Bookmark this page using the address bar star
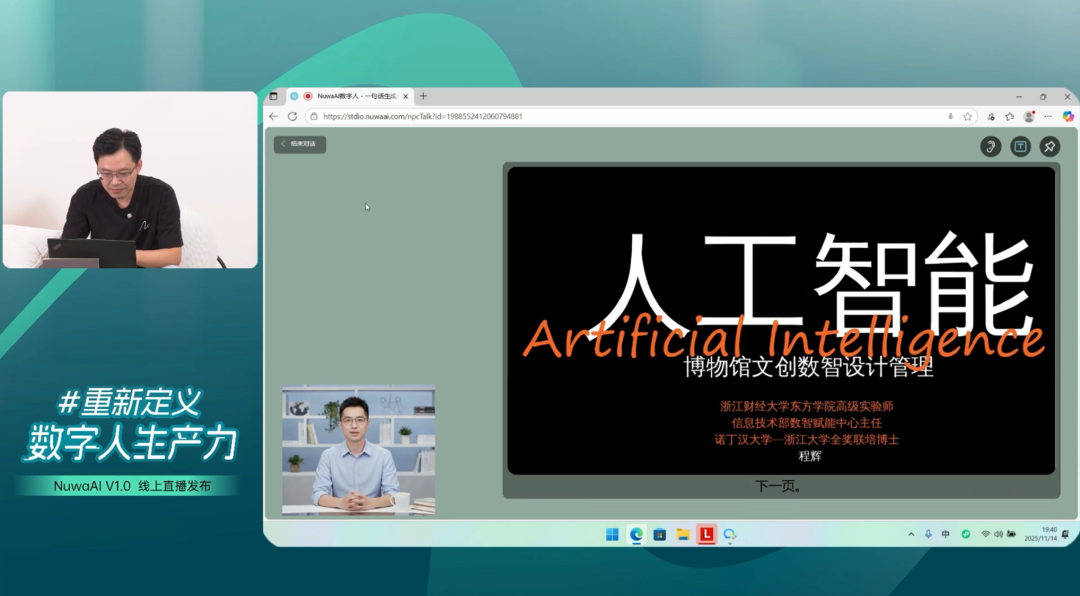The image size is (1080, 596). pos(967,117)
